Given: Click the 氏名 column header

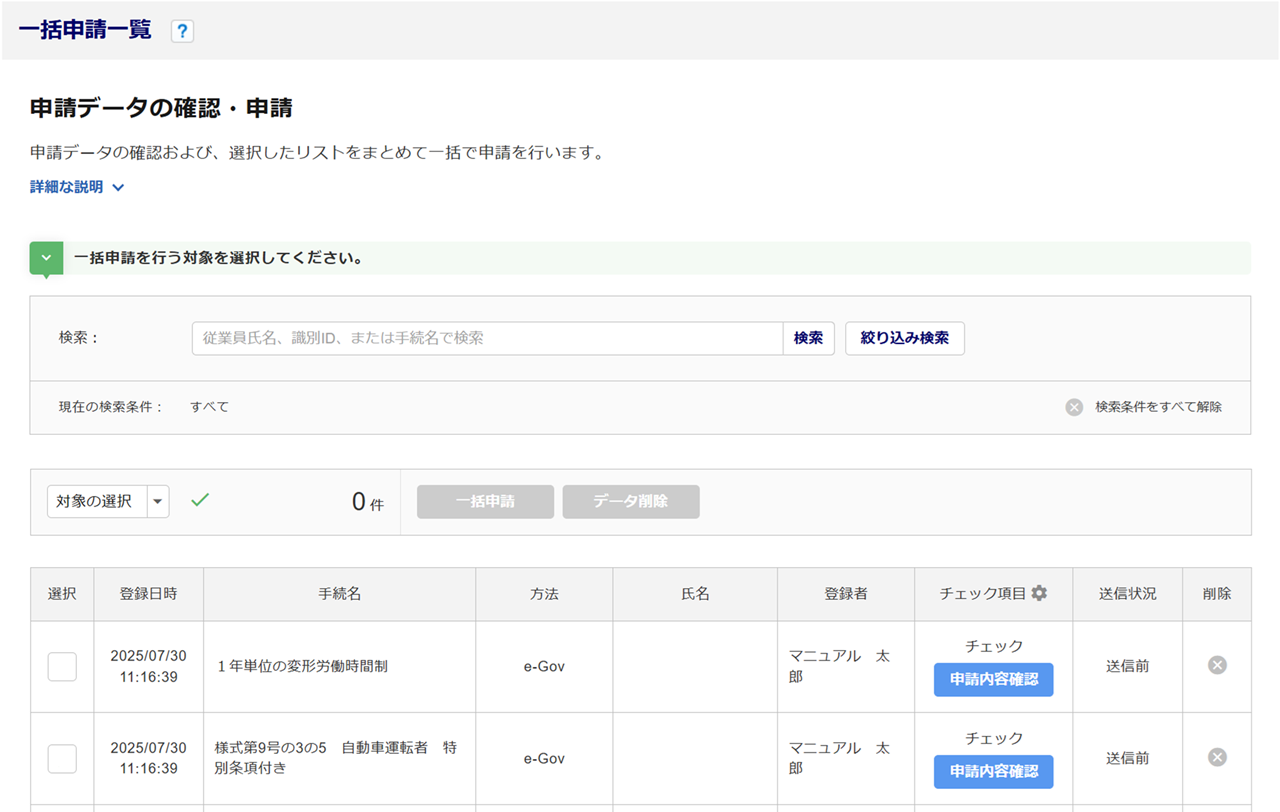Looking at the screenshot, I should pyautogui.click(x=695, y=594).
